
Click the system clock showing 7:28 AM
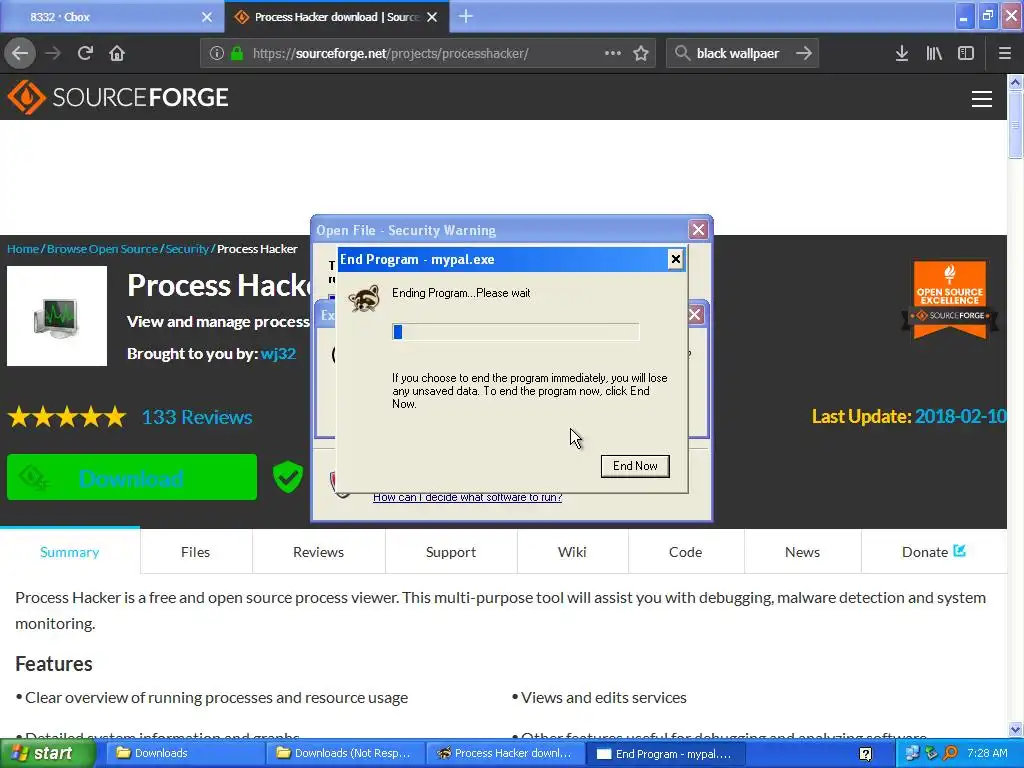click(987, 754)
